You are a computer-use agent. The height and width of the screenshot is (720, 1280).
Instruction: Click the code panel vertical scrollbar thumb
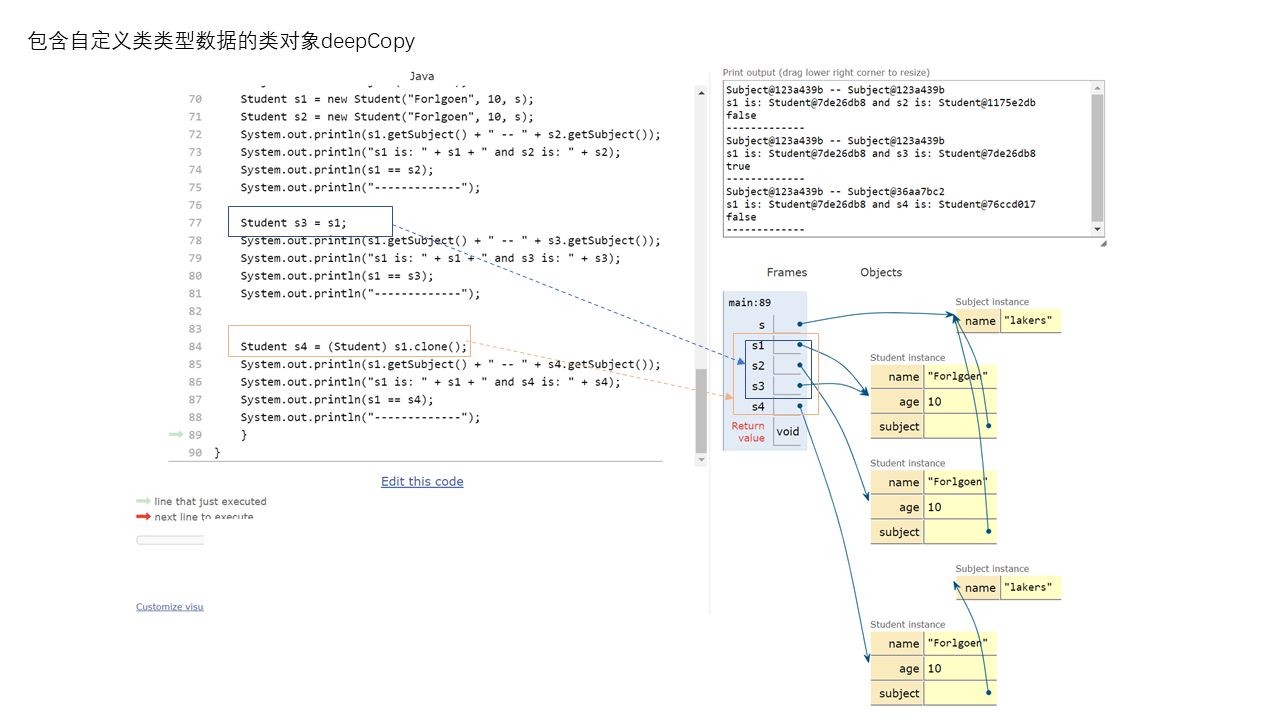pos(701,410)
